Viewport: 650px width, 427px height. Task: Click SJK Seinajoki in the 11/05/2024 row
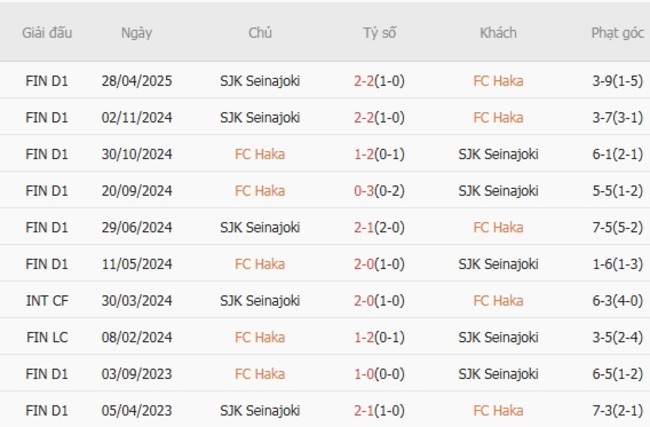point(498,264)
